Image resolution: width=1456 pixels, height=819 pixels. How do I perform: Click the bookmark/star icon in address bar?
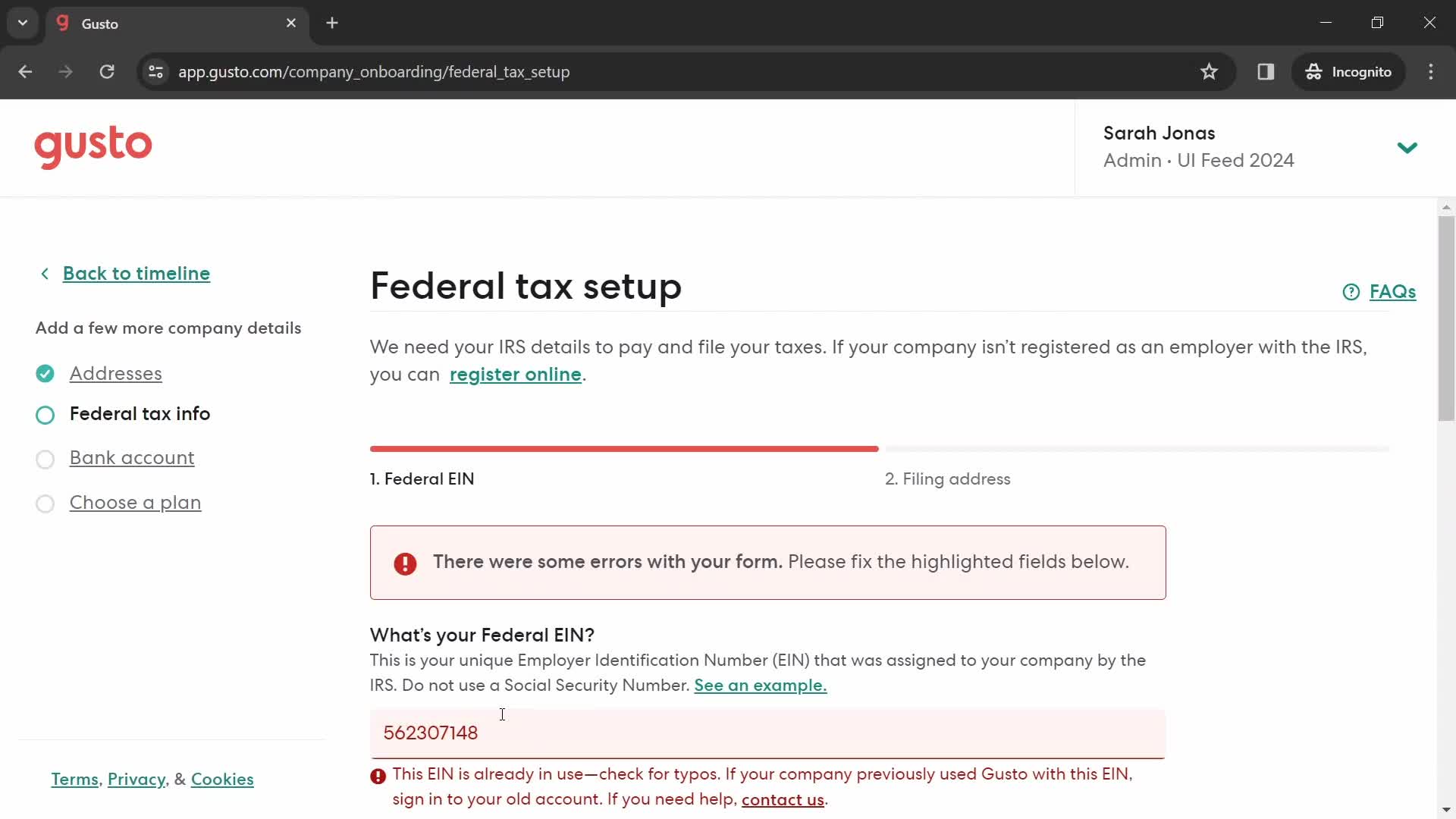(x=1209, y=71)
